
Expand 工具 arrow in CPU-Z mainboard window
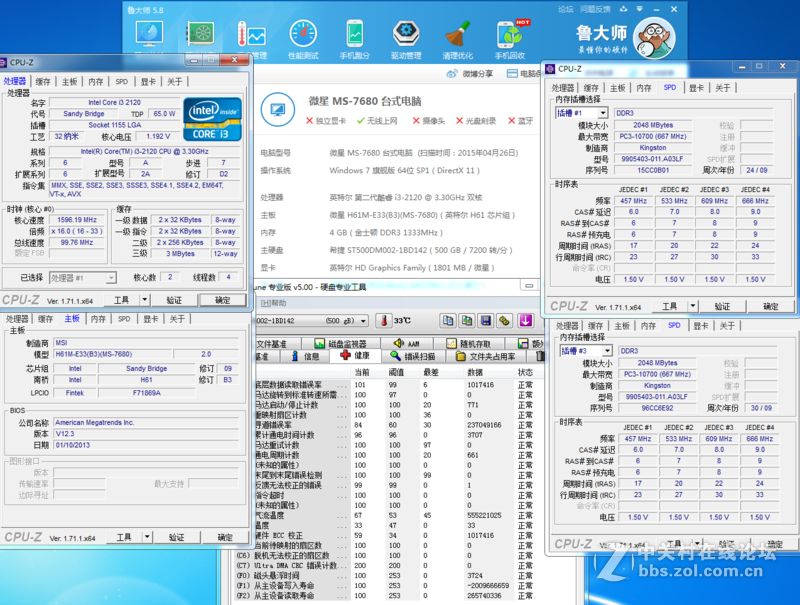coord(147,537)
